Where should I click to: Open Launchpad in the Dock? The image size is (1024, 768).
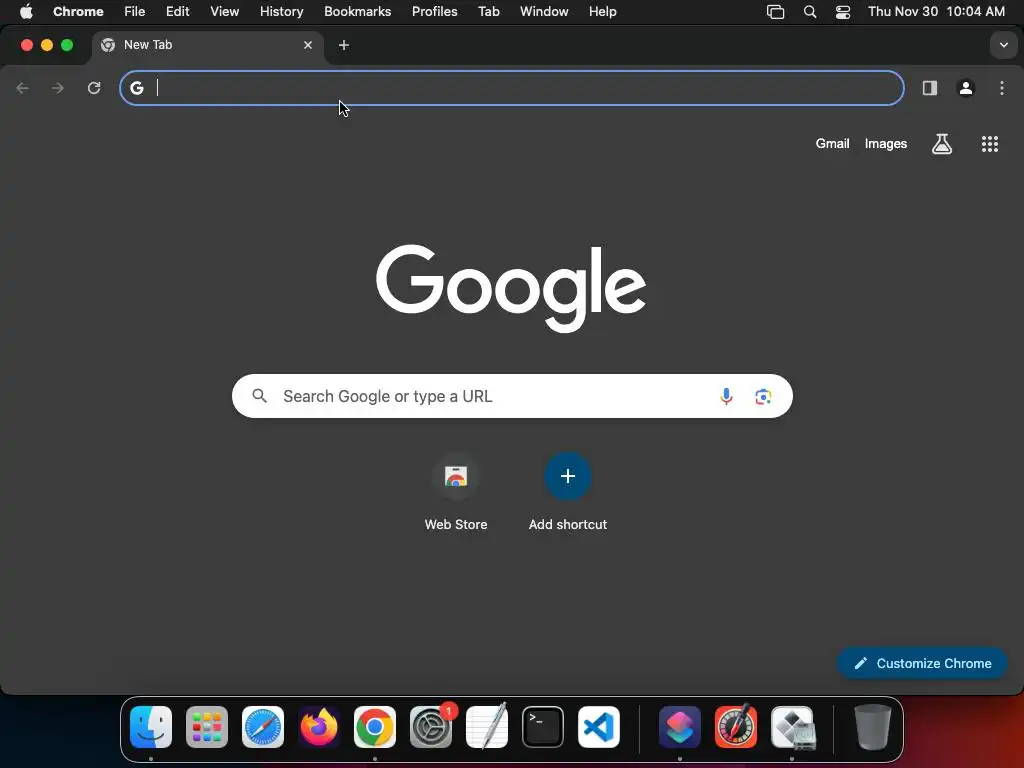click(x=207, y=727)
